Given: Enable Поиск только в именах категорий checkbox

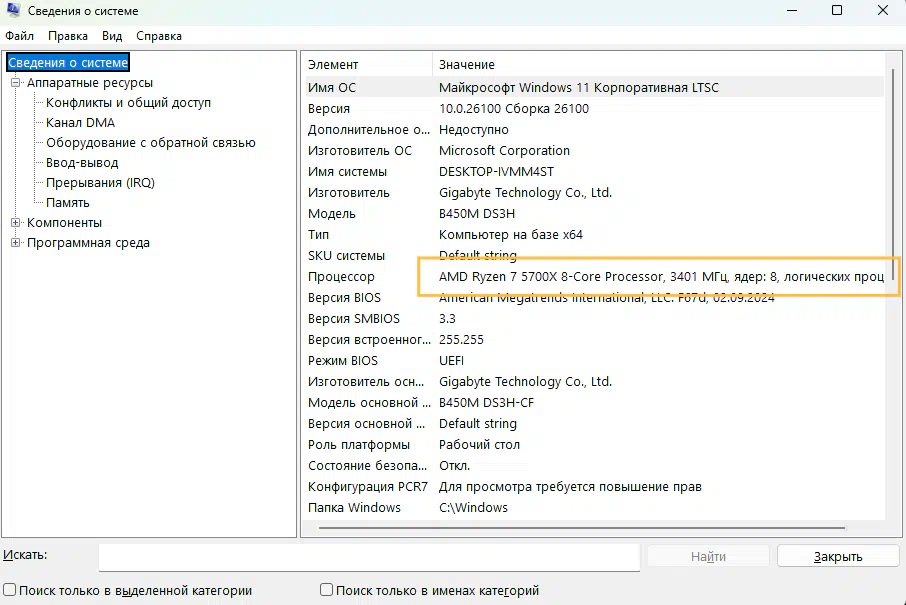Looking at the screenshot, I should (x=327, y=591).
